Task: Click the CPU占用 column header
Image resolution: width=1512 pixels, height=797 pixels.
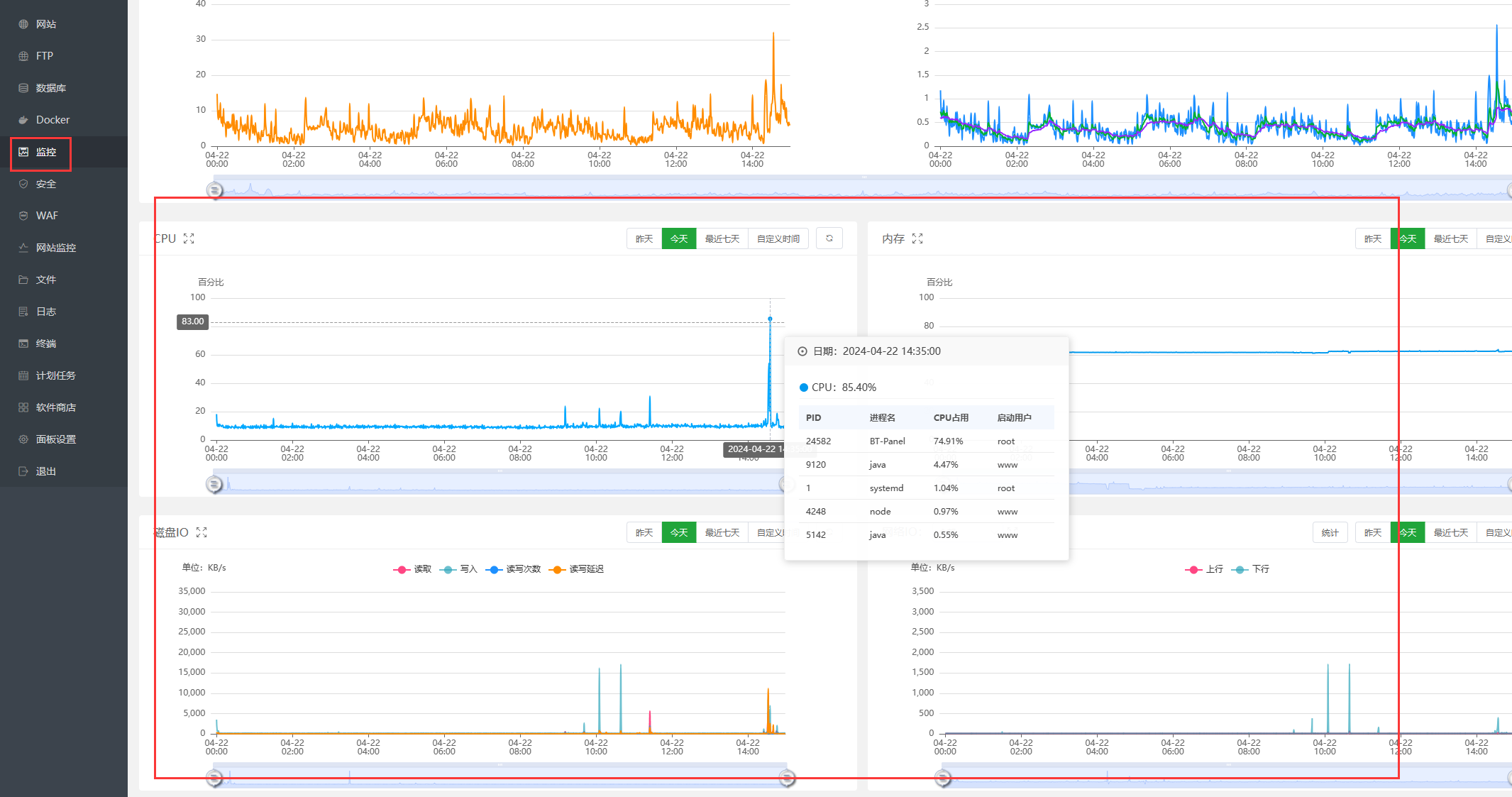Action: click(951, 418)
